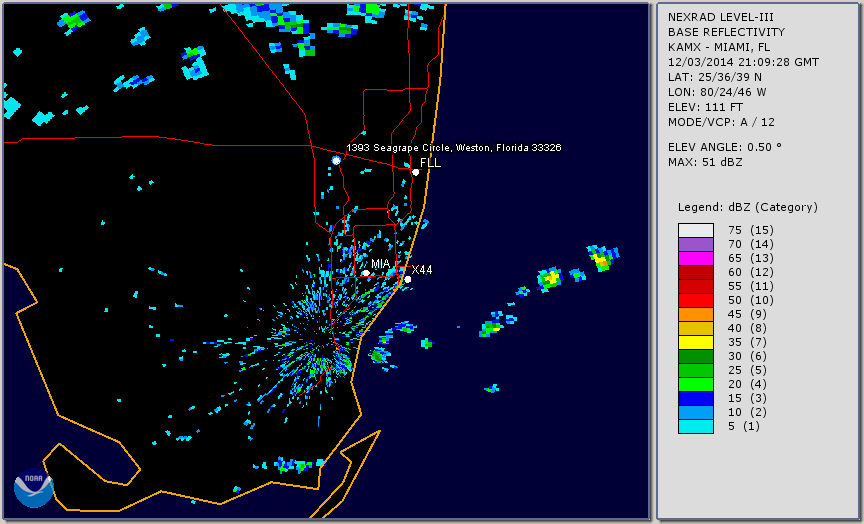Image resolution: width=864 pixels, height=524 pixels.
Task: Select the 75 dBZ white legend swatch
Action: click(x=696, y=230)
